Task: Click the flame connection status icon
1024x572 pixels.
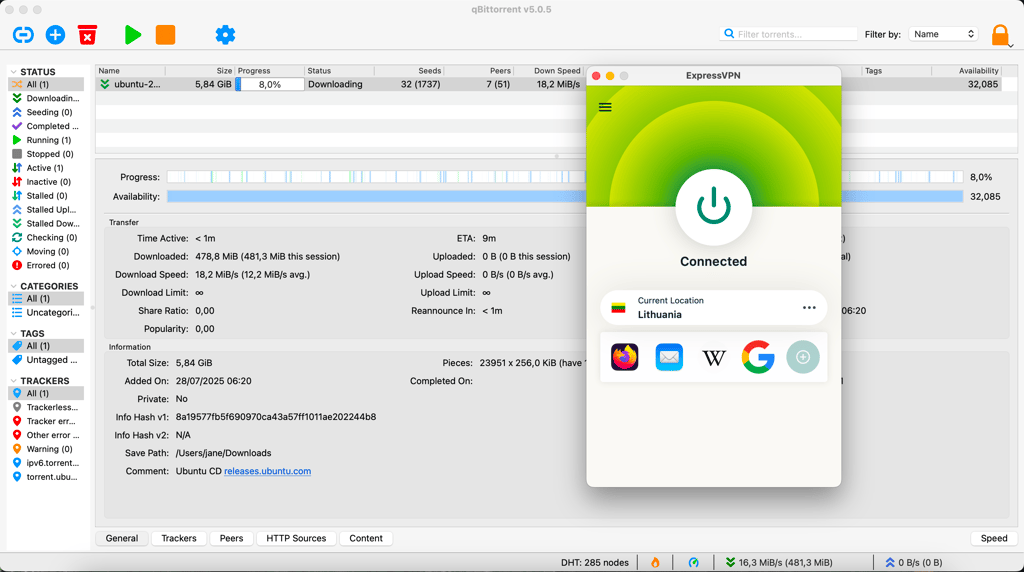Action: pyautogui.click(x=655, y=562)
